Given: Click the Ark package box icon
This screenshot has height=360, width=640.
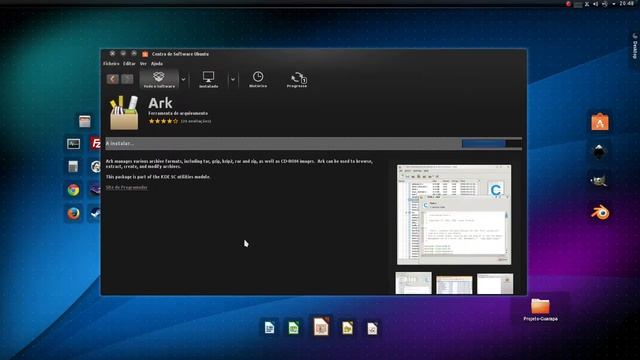Looking at the screenshot, I should tap(124, 113).
